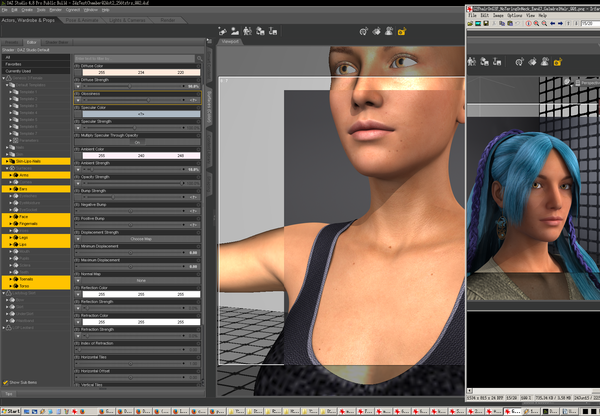Toggle Multiply Specular Through Opacity On button

point(137,142)
